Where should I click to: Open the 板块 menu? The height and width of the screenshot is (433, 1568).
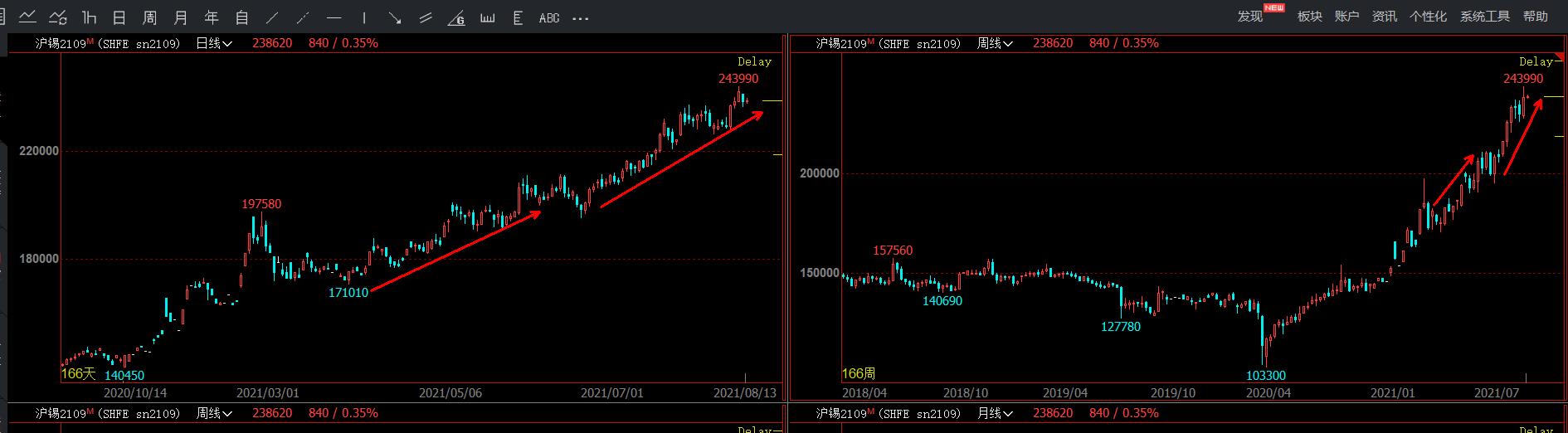(x=1310, y=17)
